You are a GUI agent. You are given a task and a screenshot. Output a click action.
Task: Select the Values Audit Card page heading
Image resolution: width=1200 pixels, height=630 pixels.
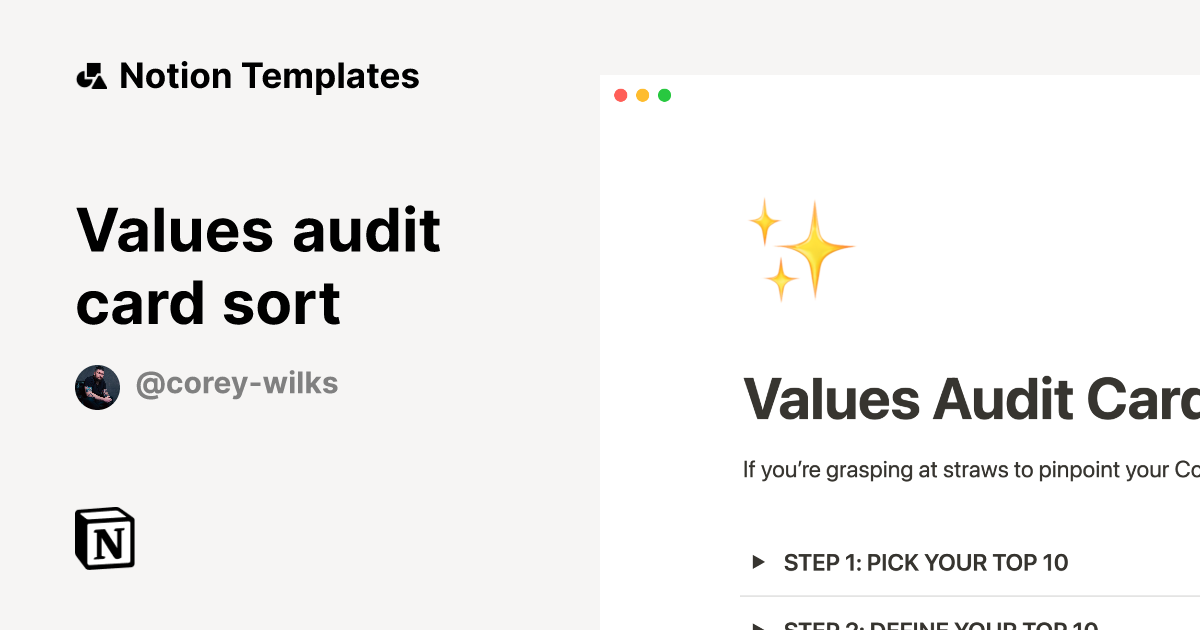tap(970, 400)
